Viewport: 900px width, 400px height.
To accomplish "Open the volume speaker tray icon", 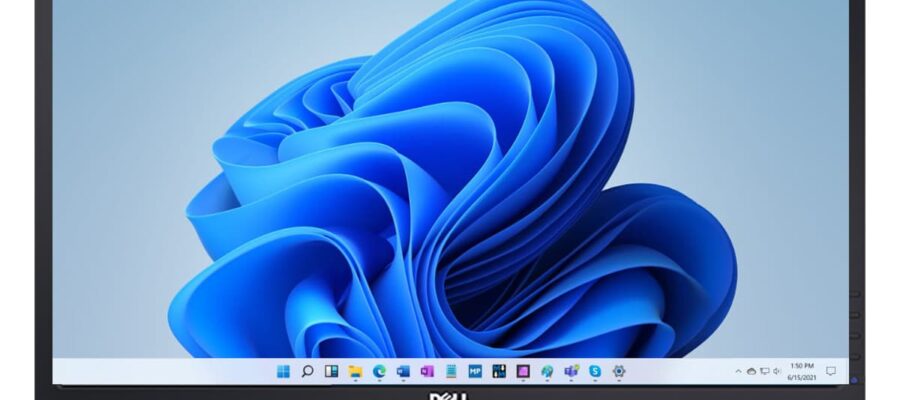I will click(777, 371).
